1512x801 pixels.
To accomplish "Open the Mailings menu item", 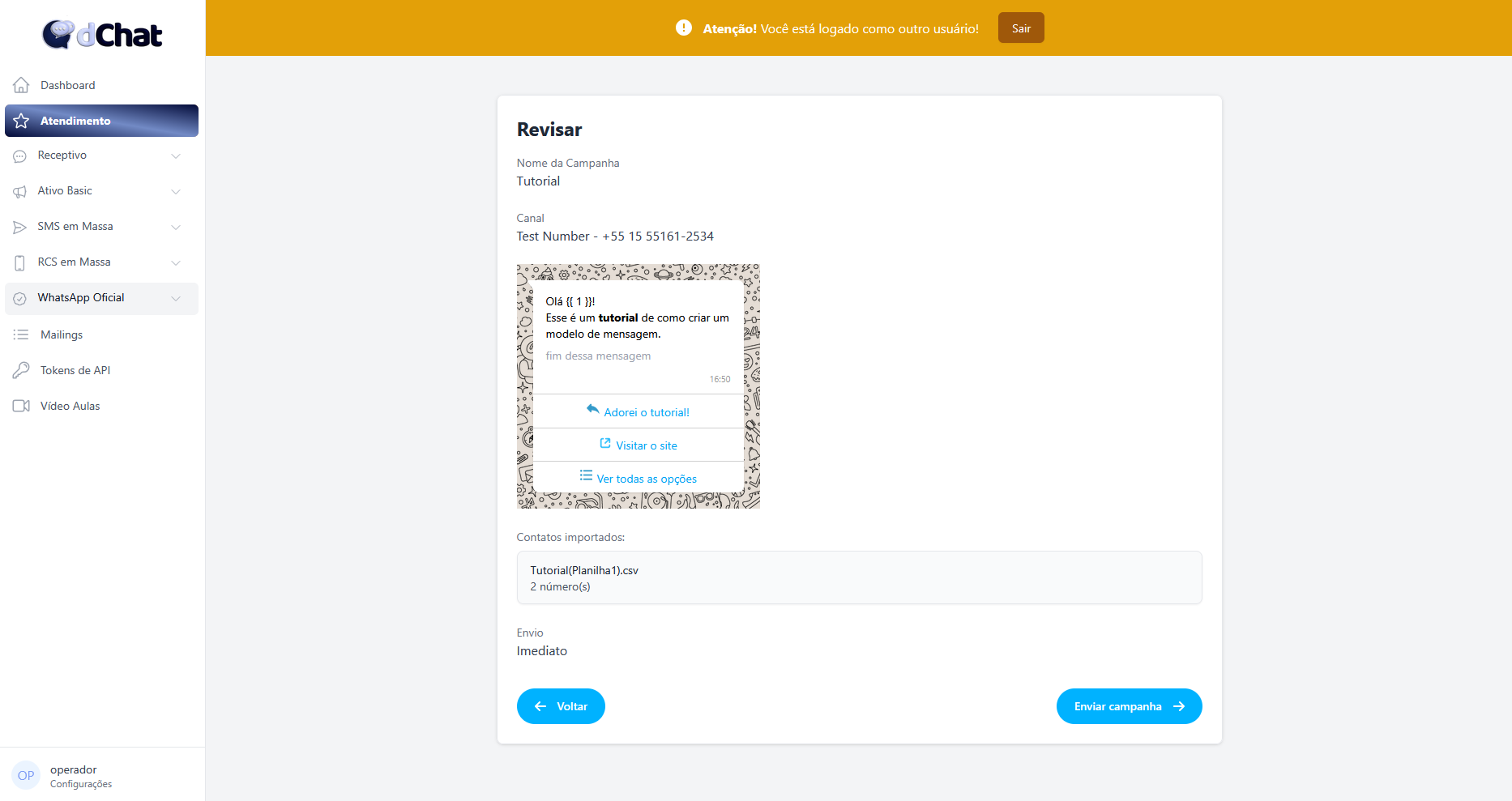I will click(62, 334).
